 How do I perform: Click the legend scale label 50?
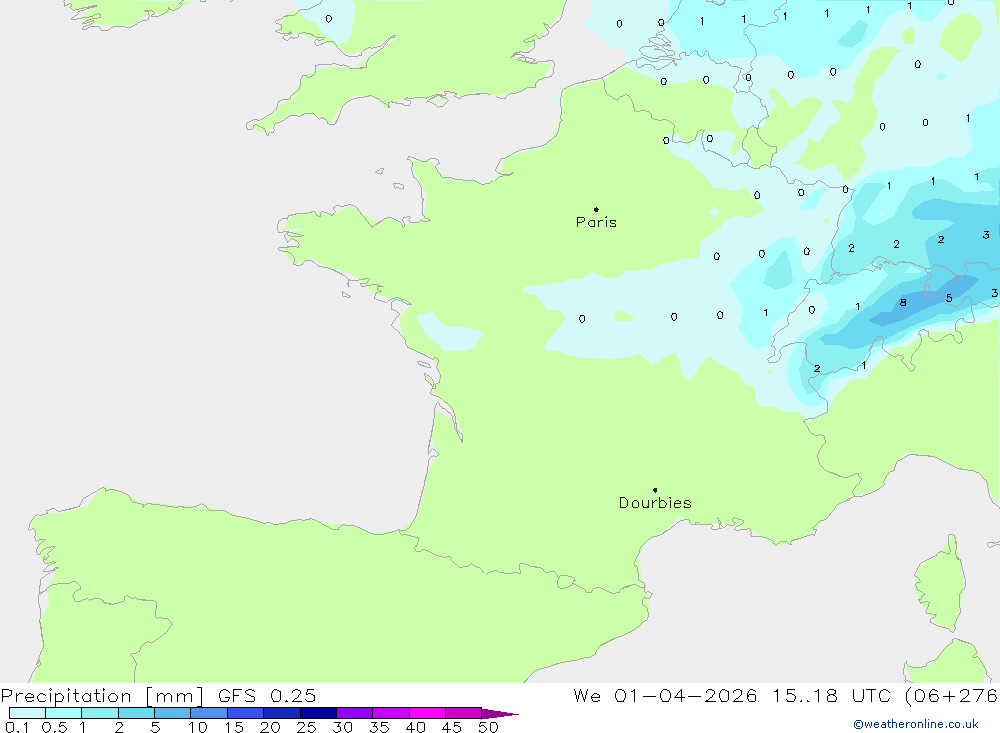coord(488,727)
